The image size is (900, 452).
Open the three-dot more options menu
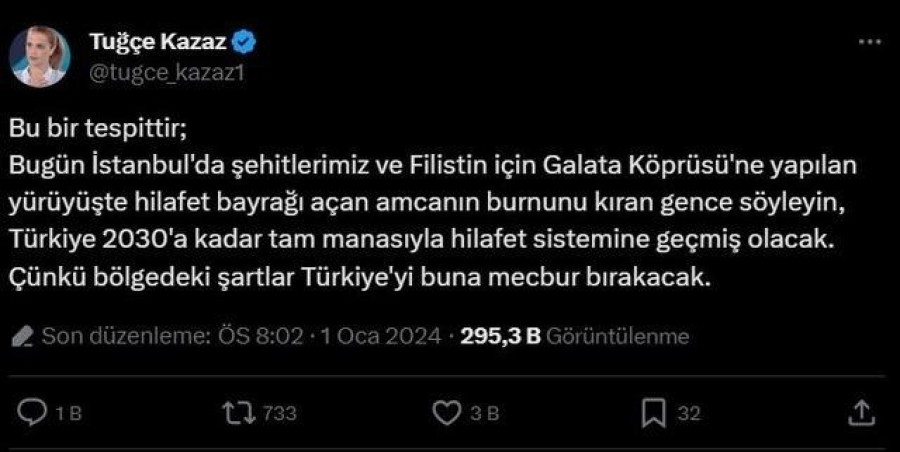pos(870,43)
